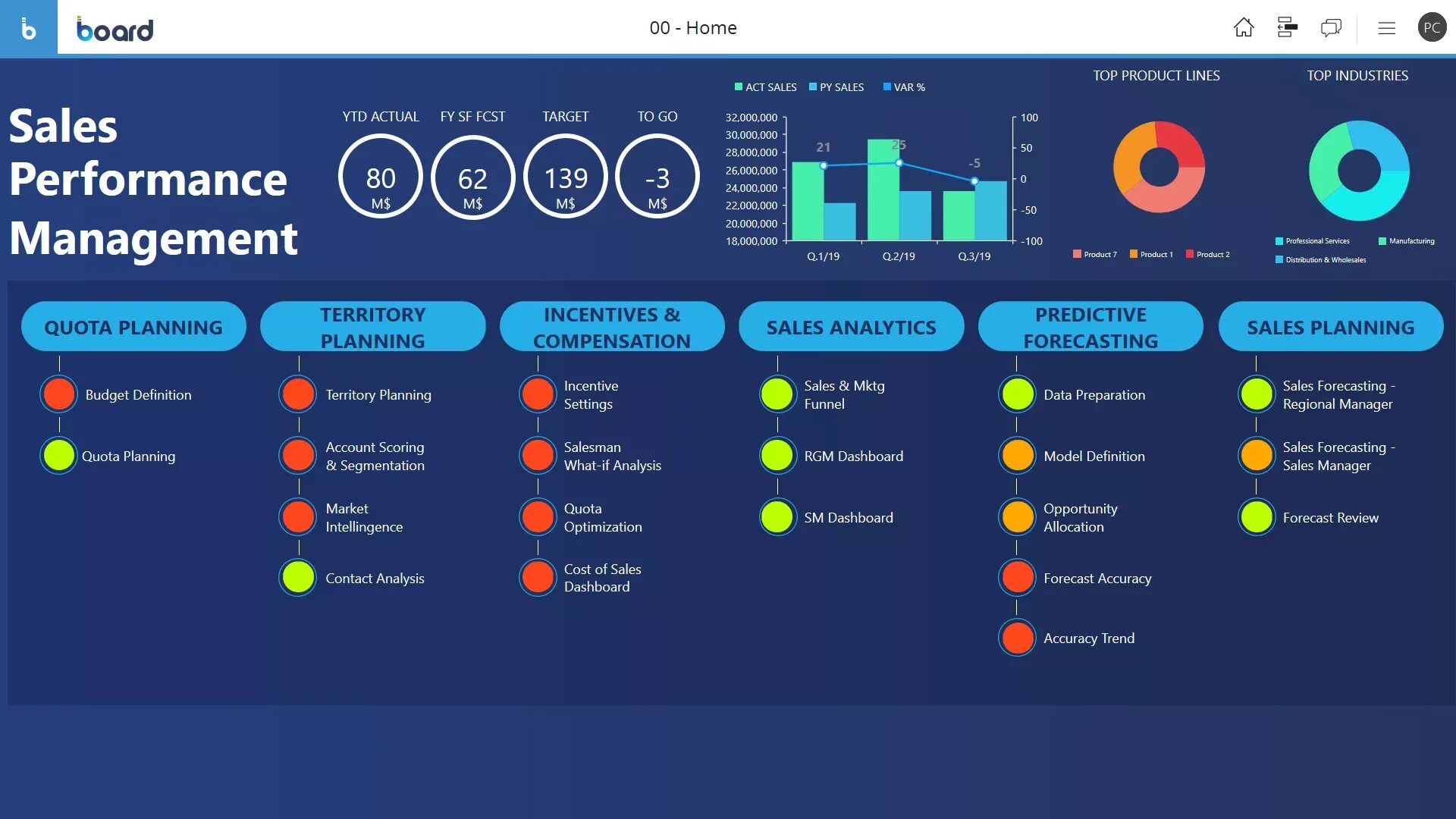Screen dimensions: 1456x819
Task: Click Territory Planning menu item
Action: coord(377,395)
